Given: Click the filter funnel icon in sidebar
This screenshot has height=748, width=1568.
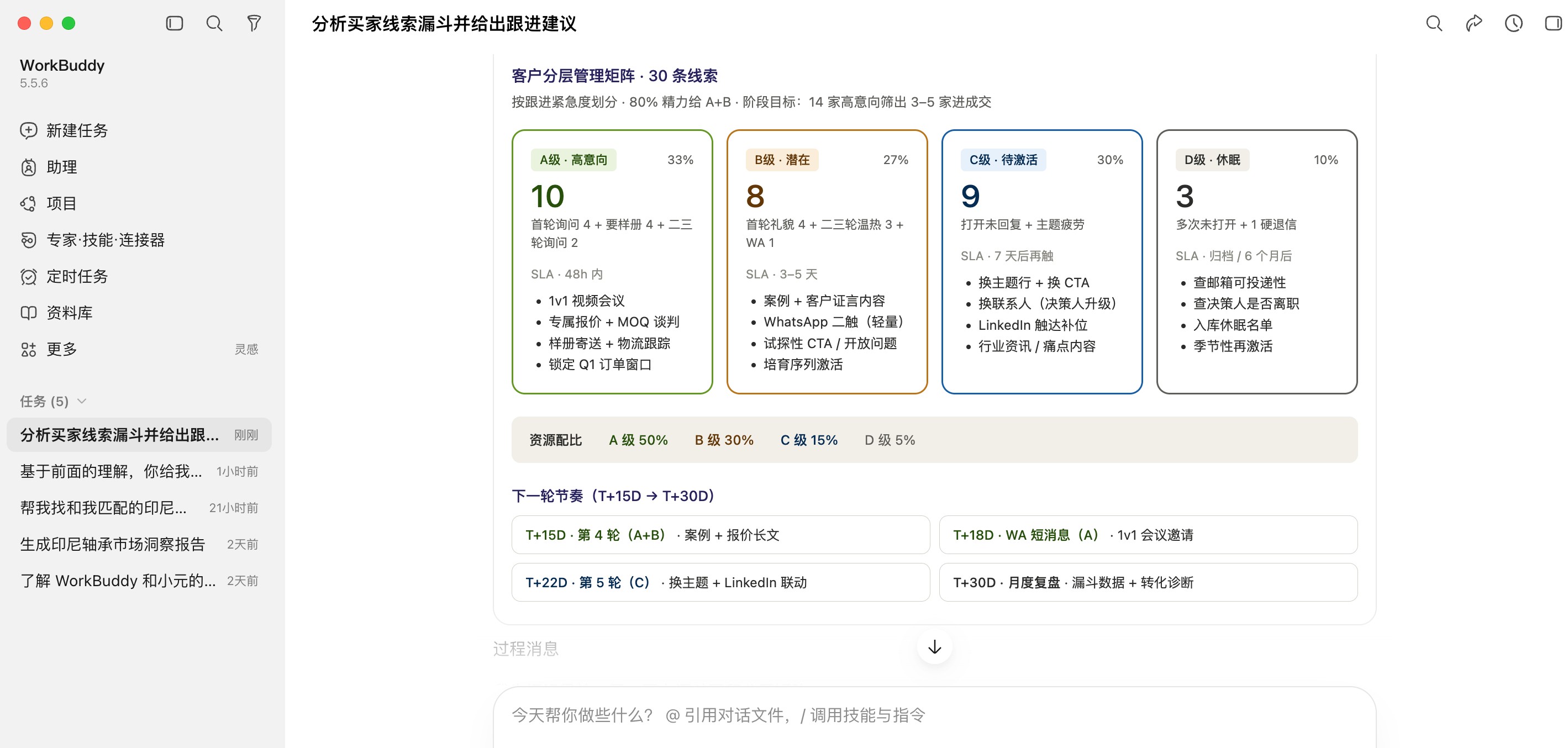Looking at the screenshot, I should [x=255, y=23].
